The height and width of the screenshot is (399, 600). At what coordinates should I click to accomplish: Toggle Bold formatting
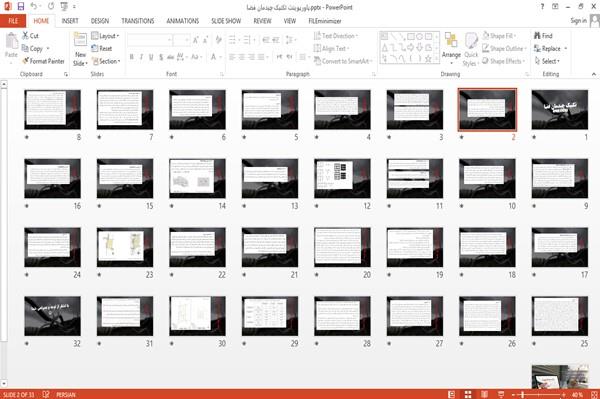[132, 57]
